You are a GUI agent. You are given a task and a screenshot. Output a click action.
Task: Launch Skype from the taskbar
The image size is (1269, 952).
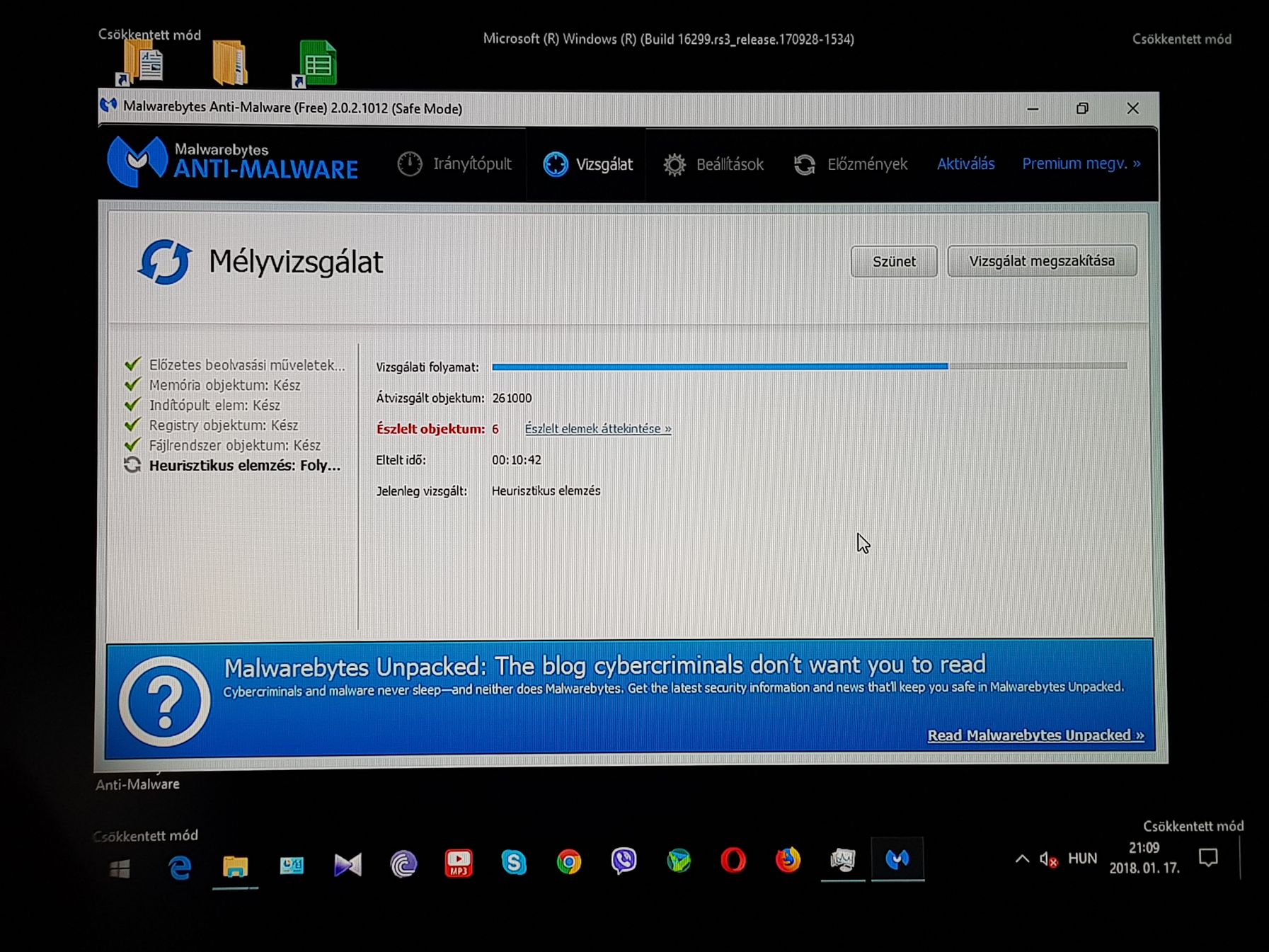tap(514, 862)
